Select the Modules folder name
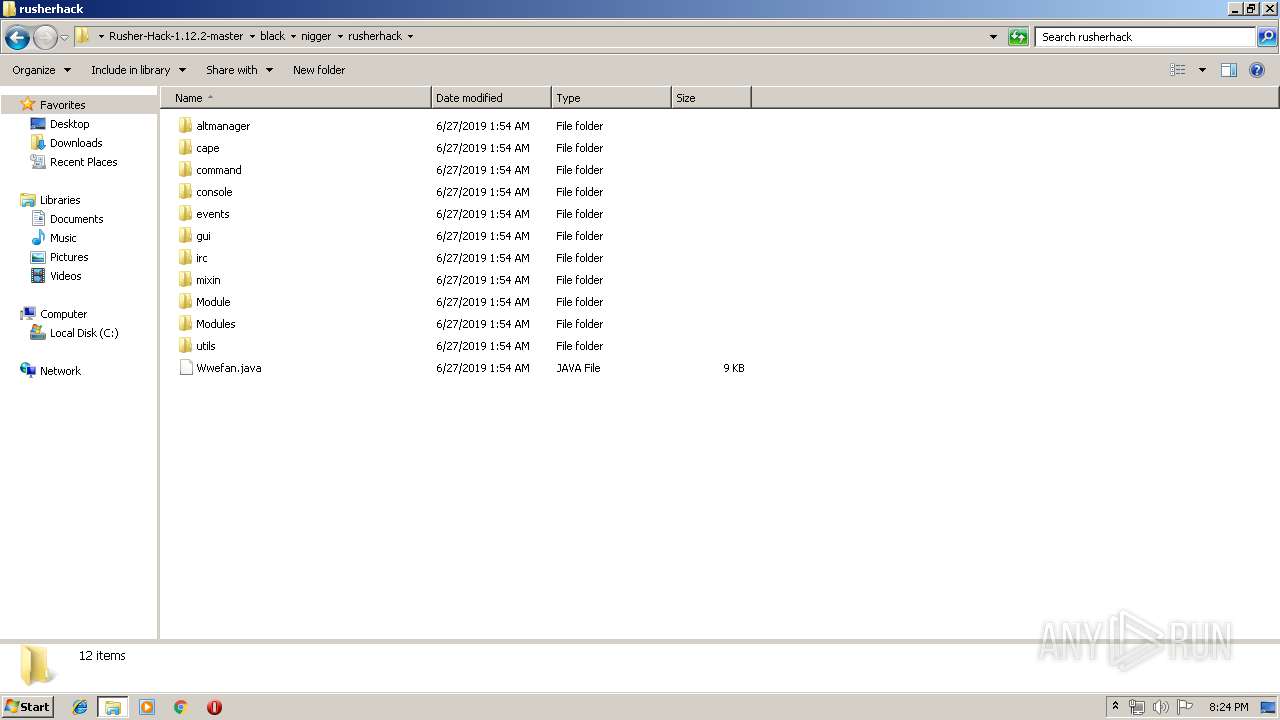 pos(216,324)
